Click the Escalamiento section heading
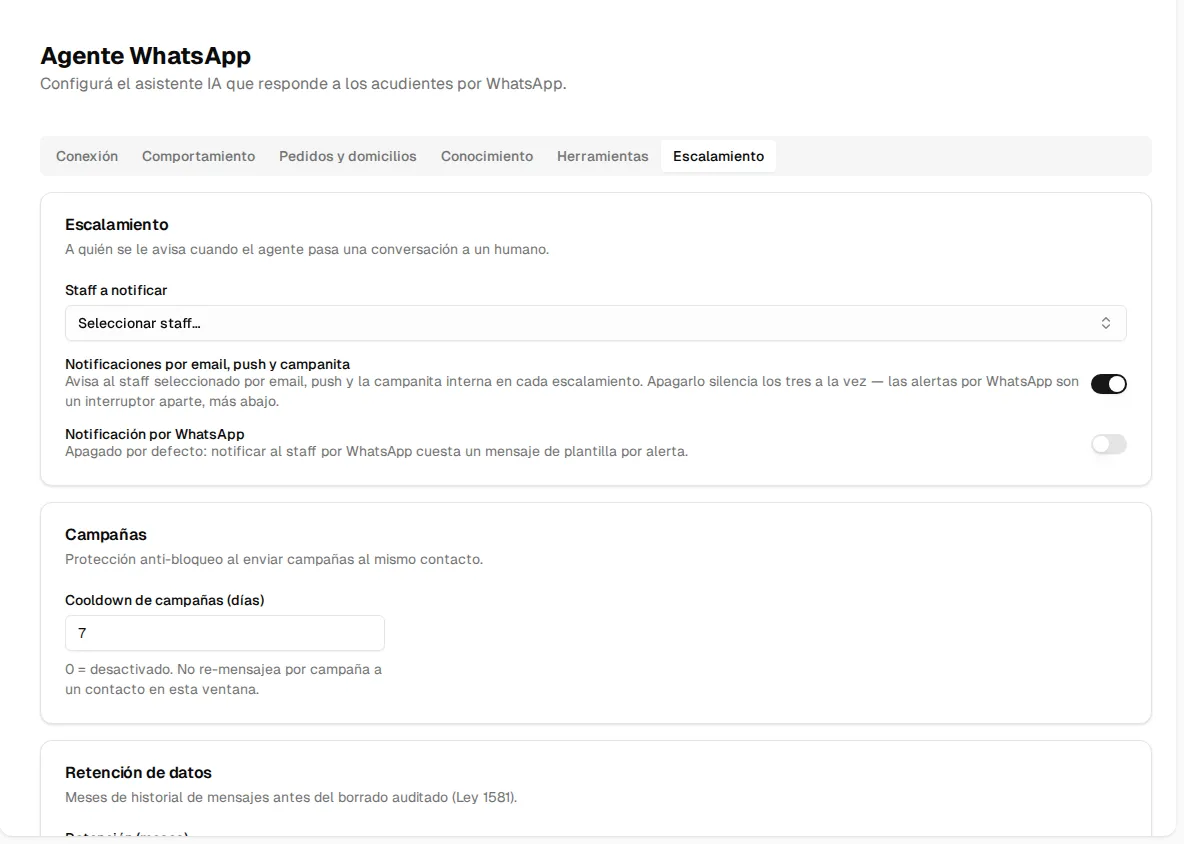Viewport: 1184px width, 844px height. (117, 224)
